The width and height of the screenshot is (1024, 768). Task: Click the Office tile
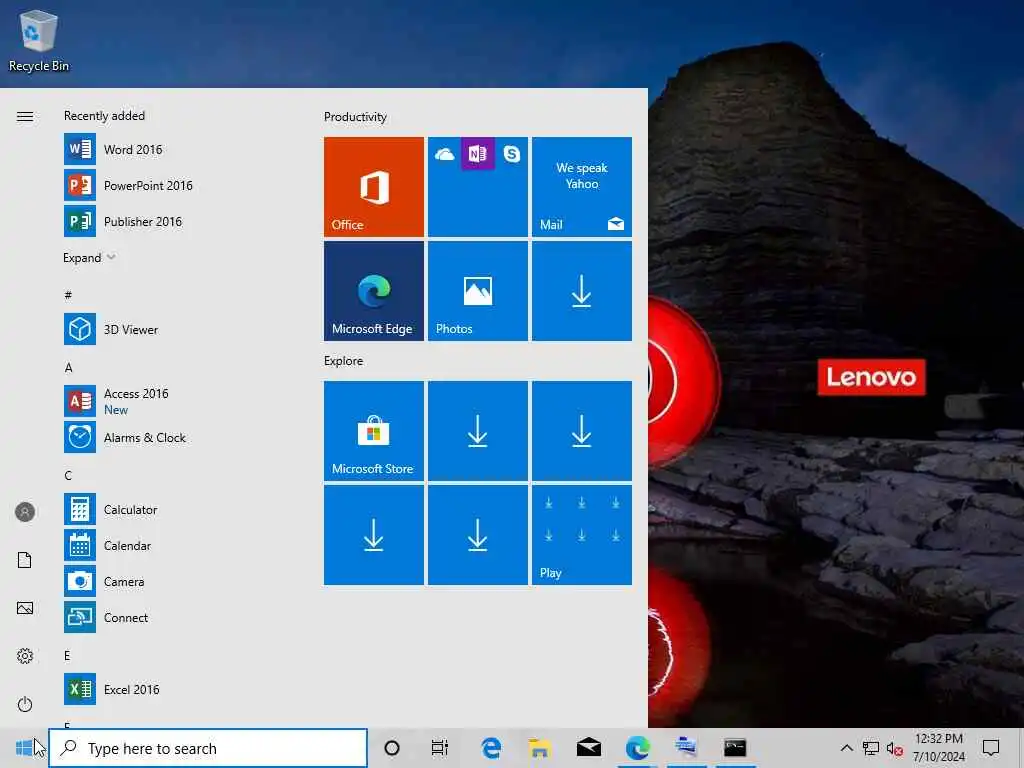(374, 187)
